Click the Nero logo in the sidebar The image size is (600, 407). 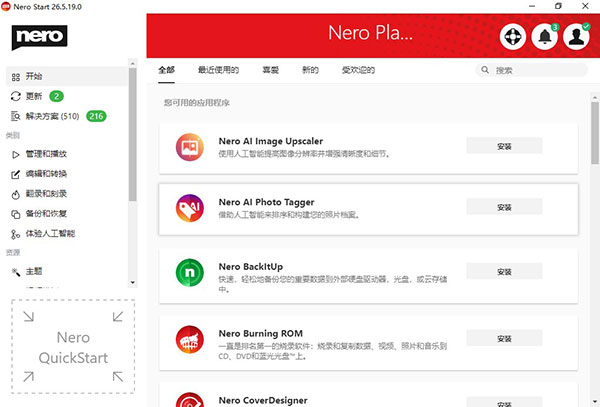(x=39, y=37)
